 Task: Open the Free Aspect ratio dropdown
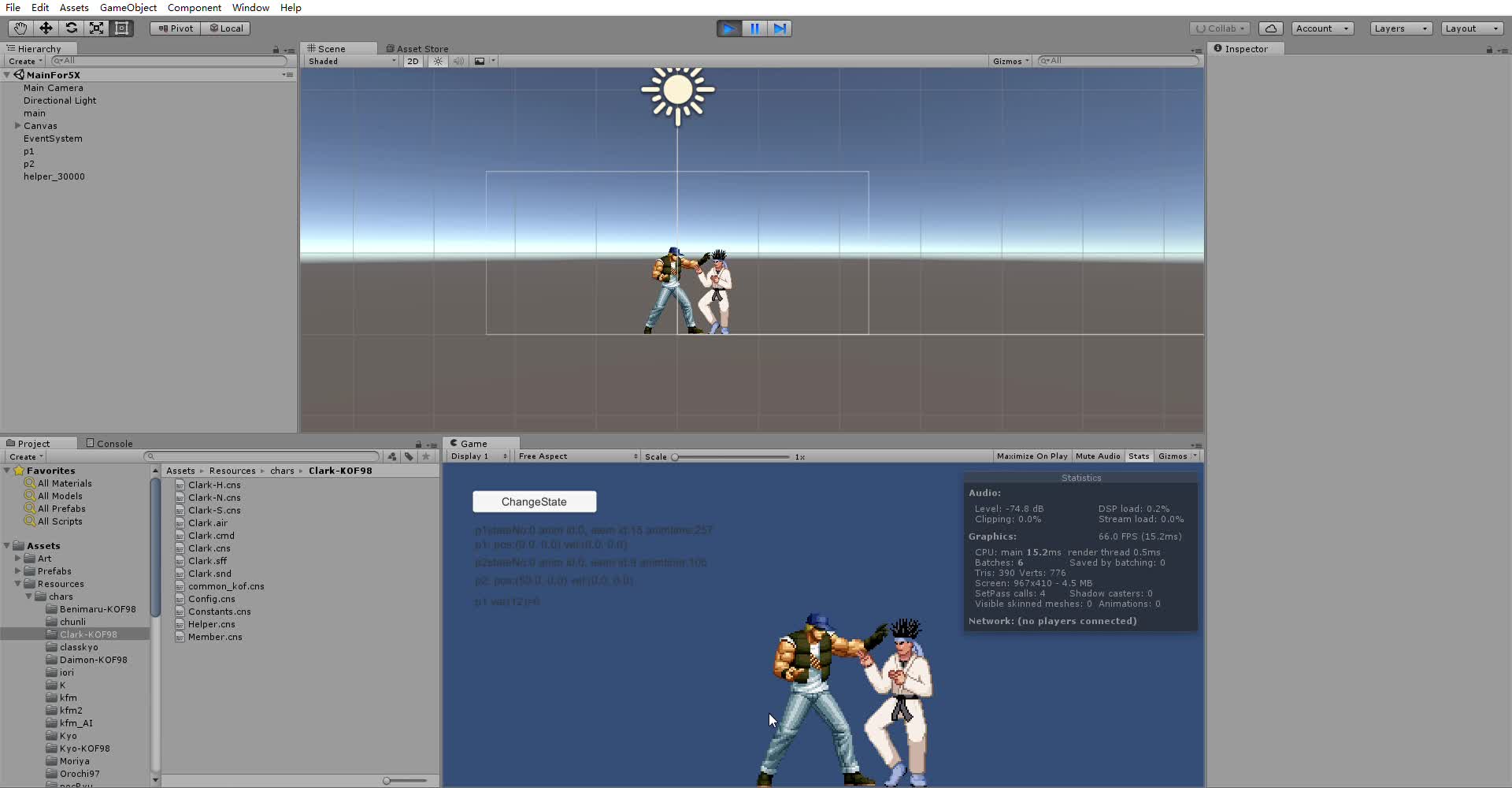[x=576, y=455]
